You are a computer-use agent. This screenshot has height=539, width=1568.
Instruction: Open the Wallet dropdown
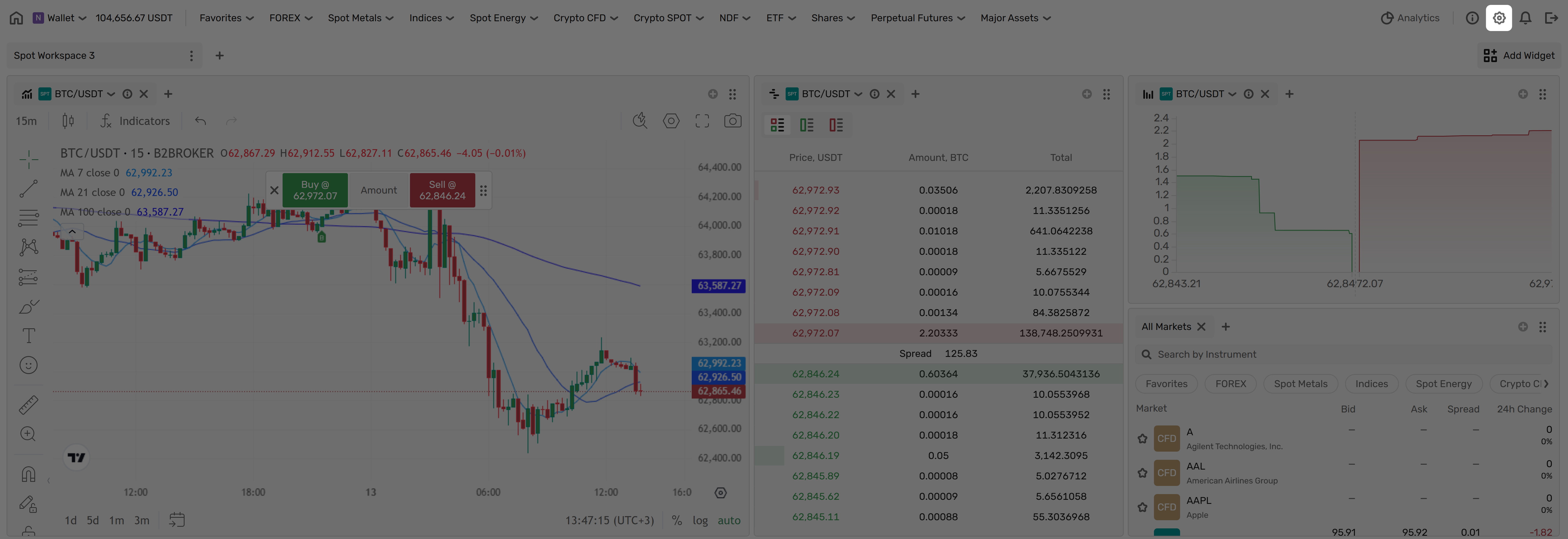click(60, 18)
